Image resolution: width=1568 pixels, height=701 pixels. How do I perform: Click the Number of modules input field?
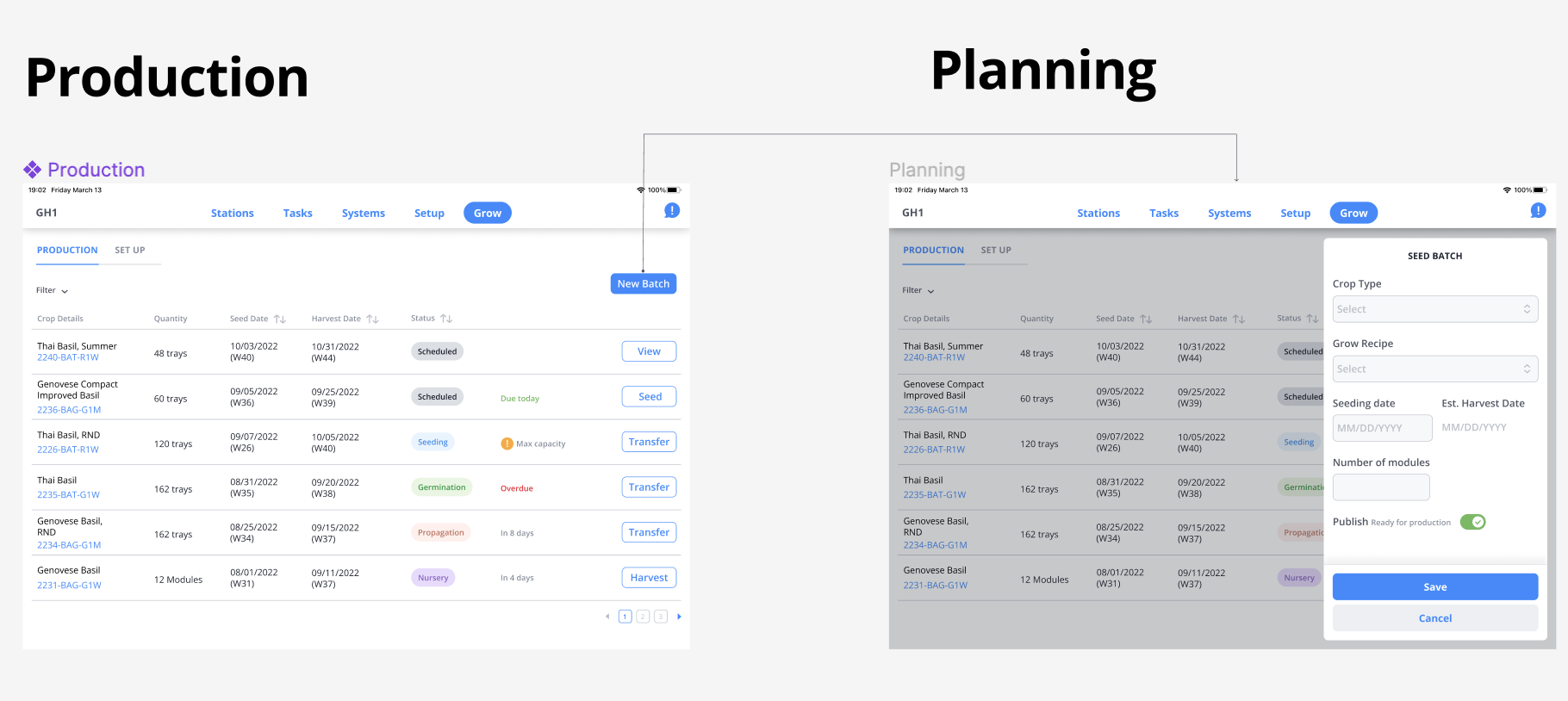tap(1380, 487)
